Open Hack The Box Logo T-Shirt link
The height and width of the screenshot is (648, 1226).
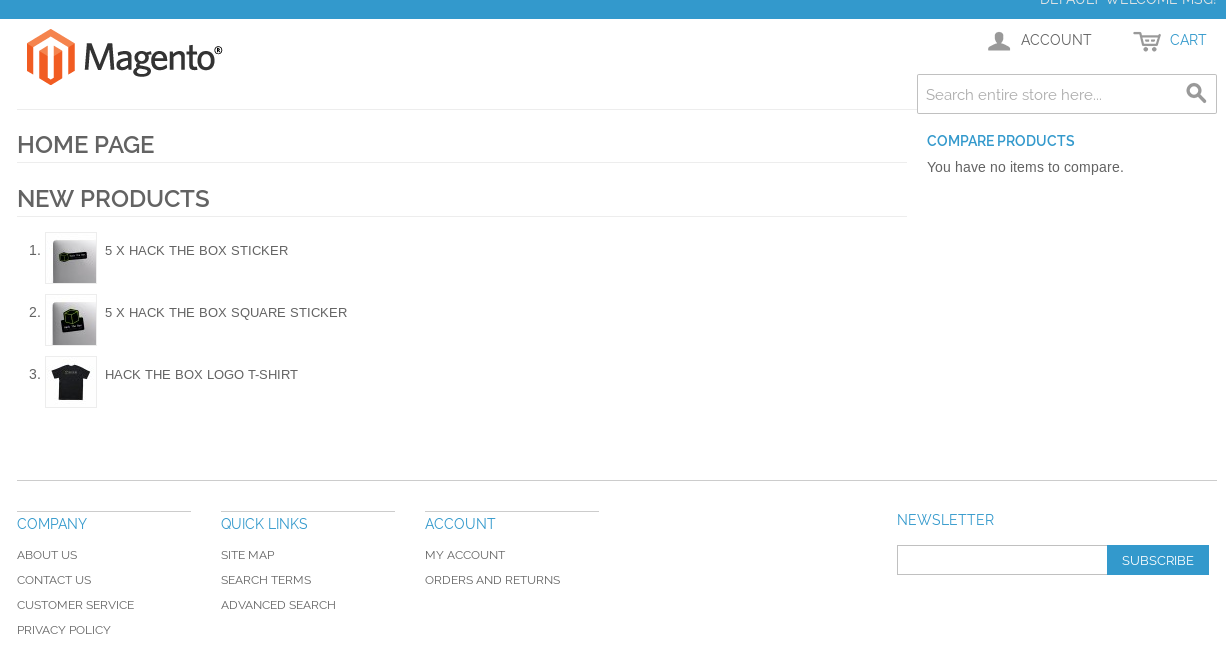[x=201, y=375]
